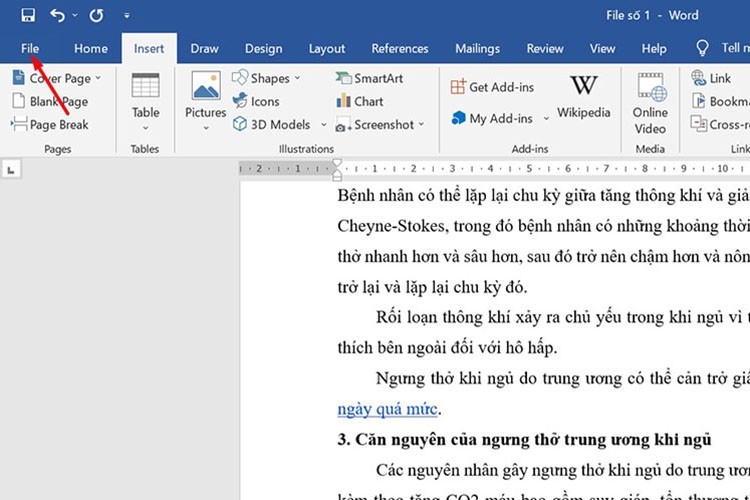Click the Link icon

pyautogui.click(x=698, y=78)
